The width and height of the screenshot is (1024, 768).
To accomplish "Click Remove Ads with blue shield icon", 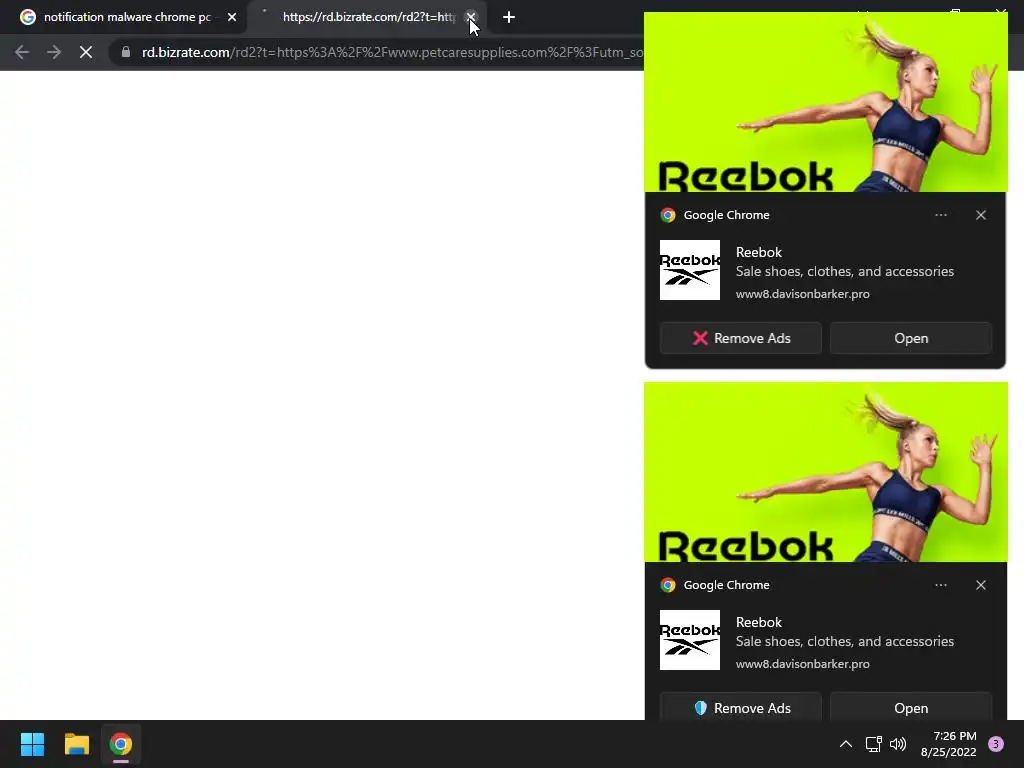I will point(741,707).
